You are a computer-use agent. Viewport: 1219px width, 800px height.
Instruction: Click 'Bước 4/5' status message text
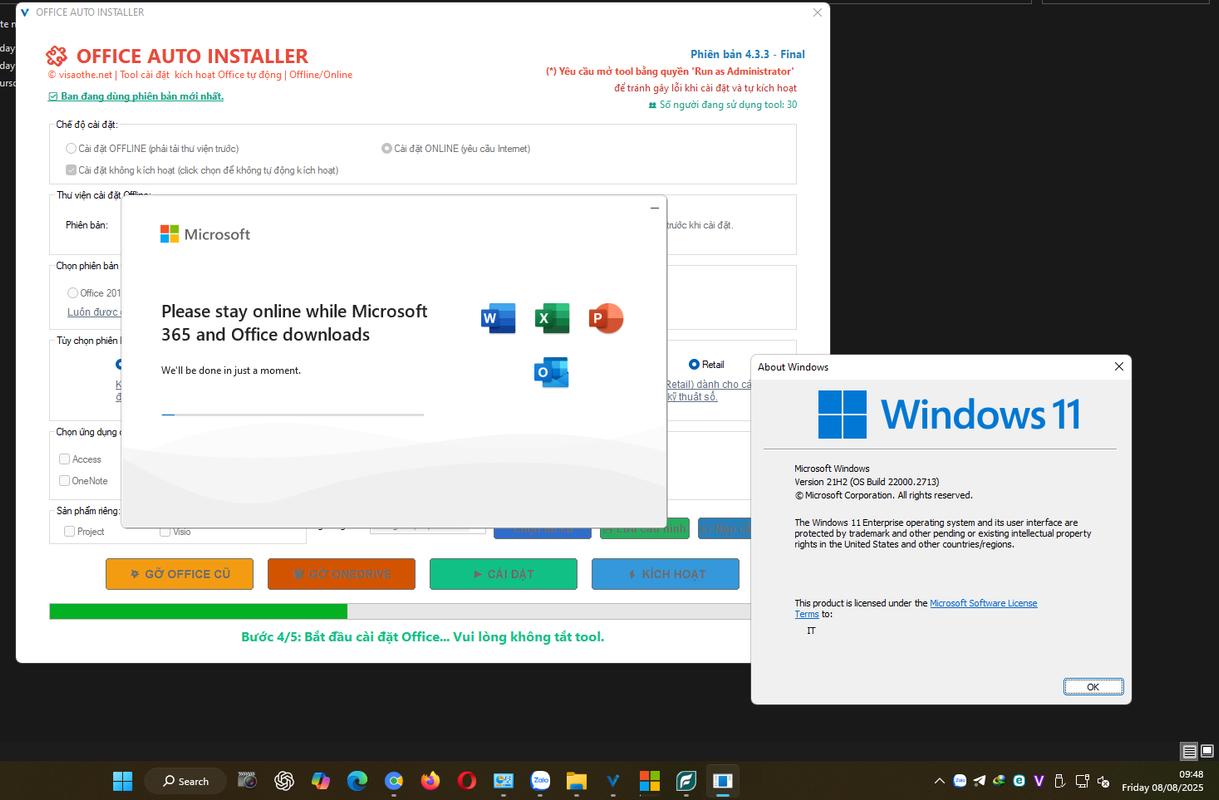422,637
